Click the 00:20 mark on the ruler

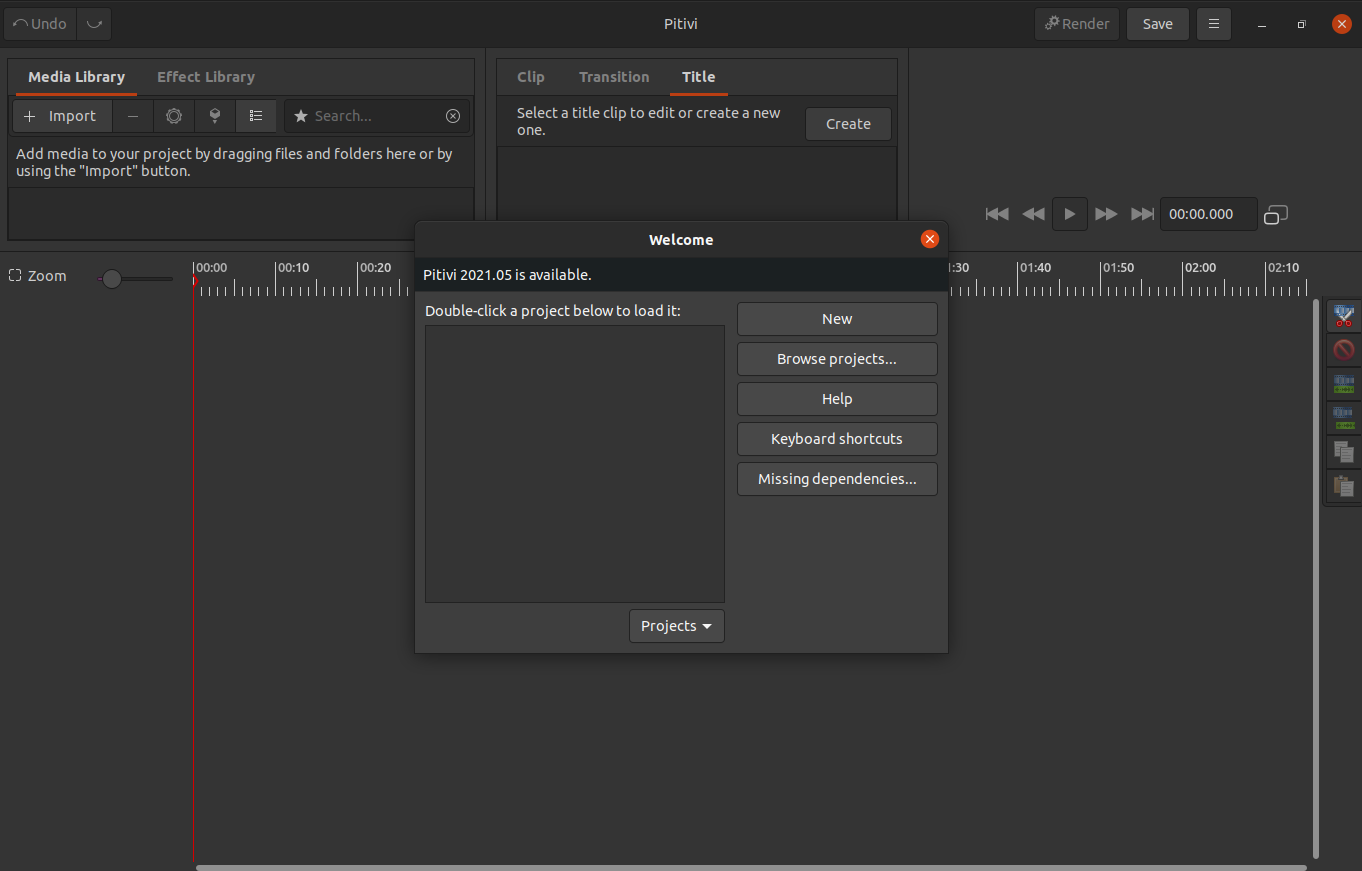coord(375,268)
